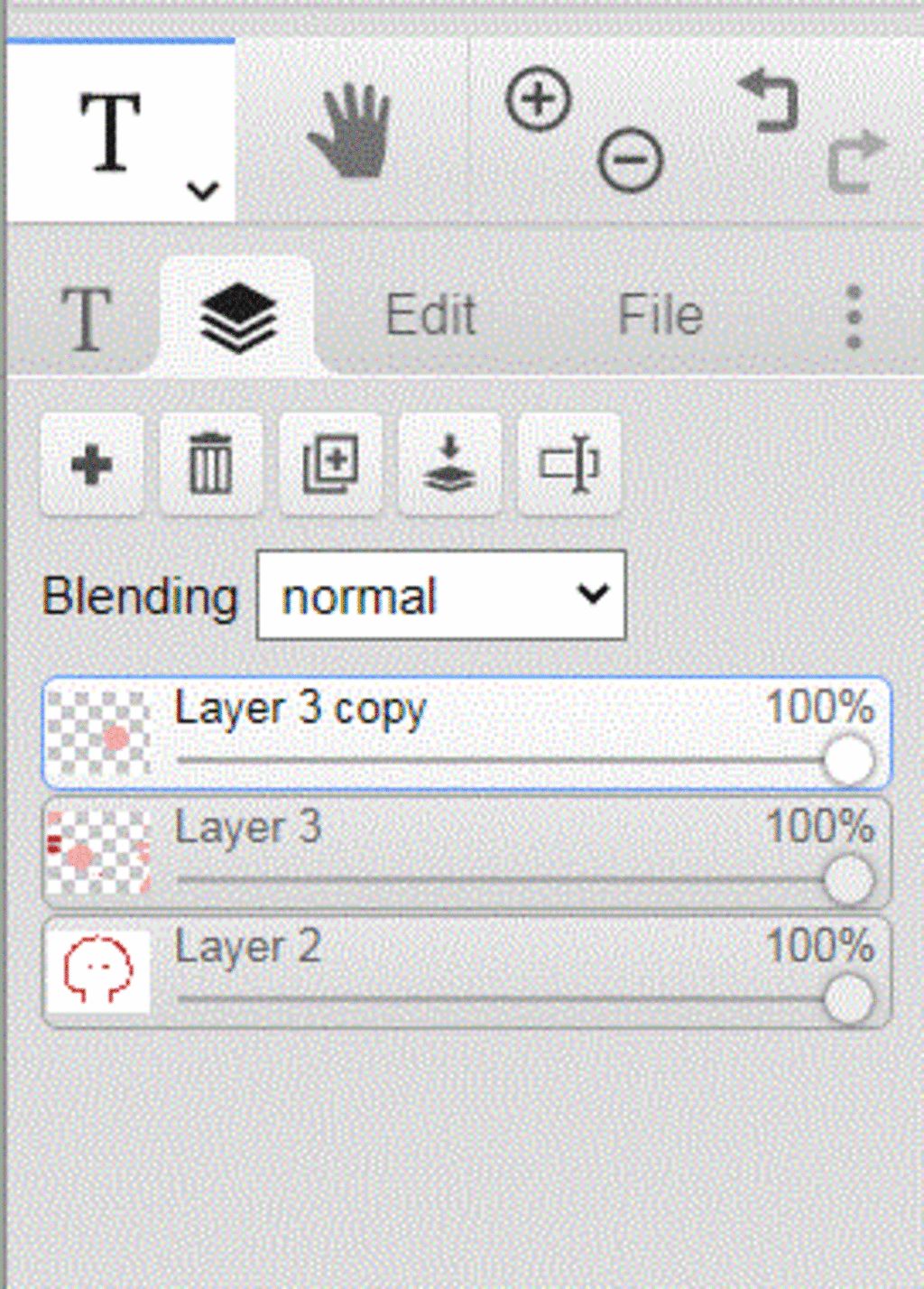Click the Layer 2 thumbnail
Viewport: 924px width, 1289px height.
point(98,971)
